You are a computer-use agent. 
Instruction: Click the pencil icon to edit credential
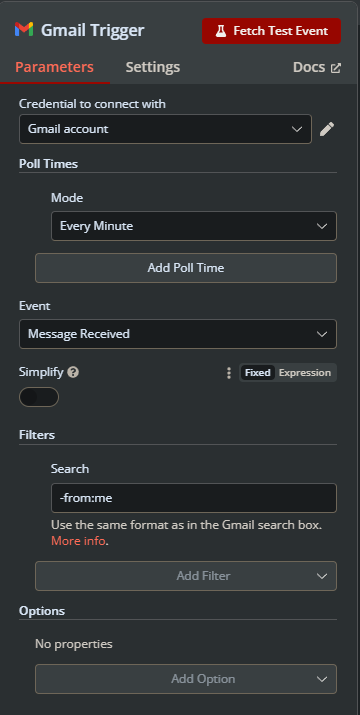click(327, 129)
